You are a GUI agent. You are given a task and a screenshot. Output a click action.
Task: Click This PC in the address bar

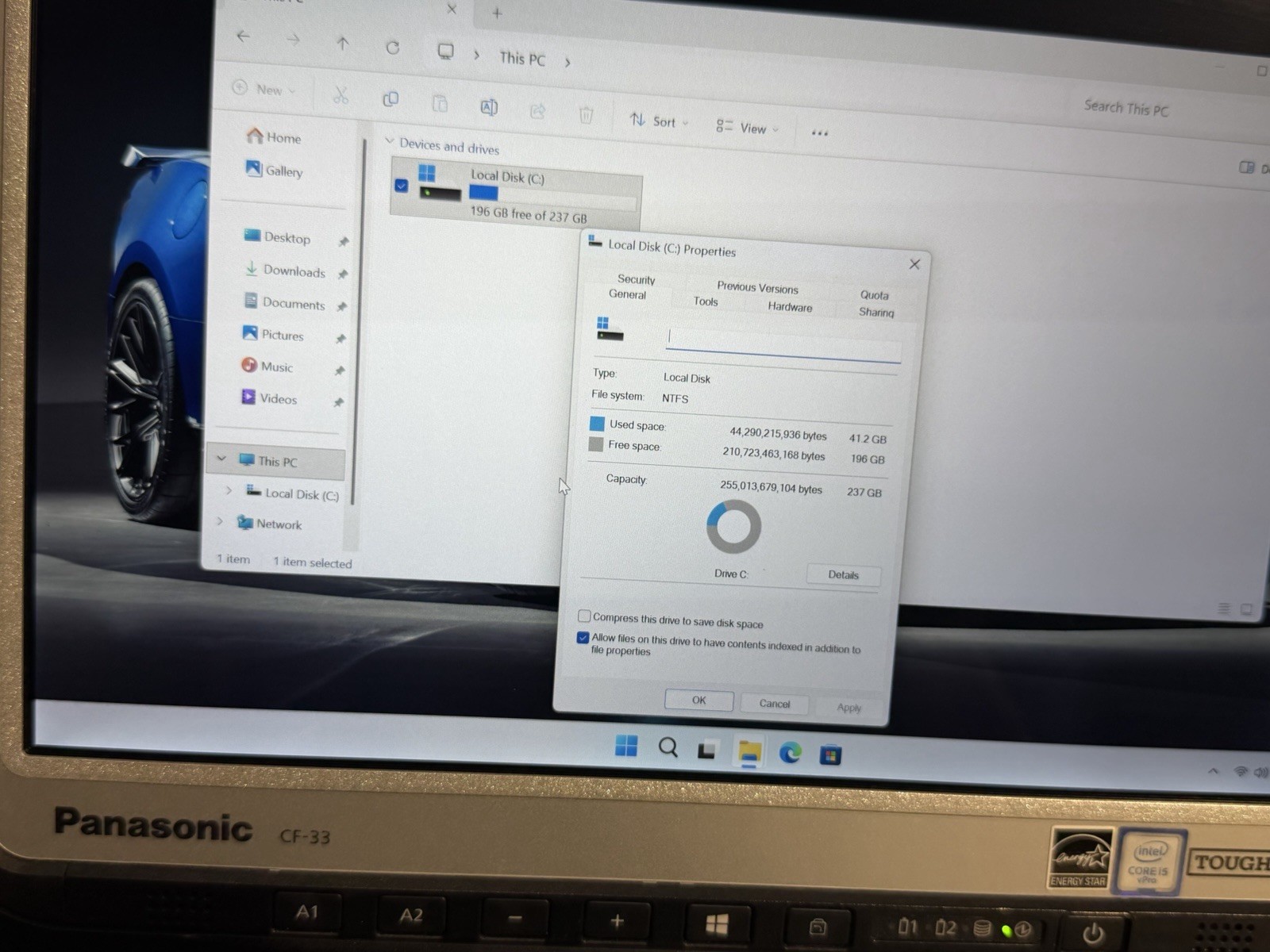(522, 58)
